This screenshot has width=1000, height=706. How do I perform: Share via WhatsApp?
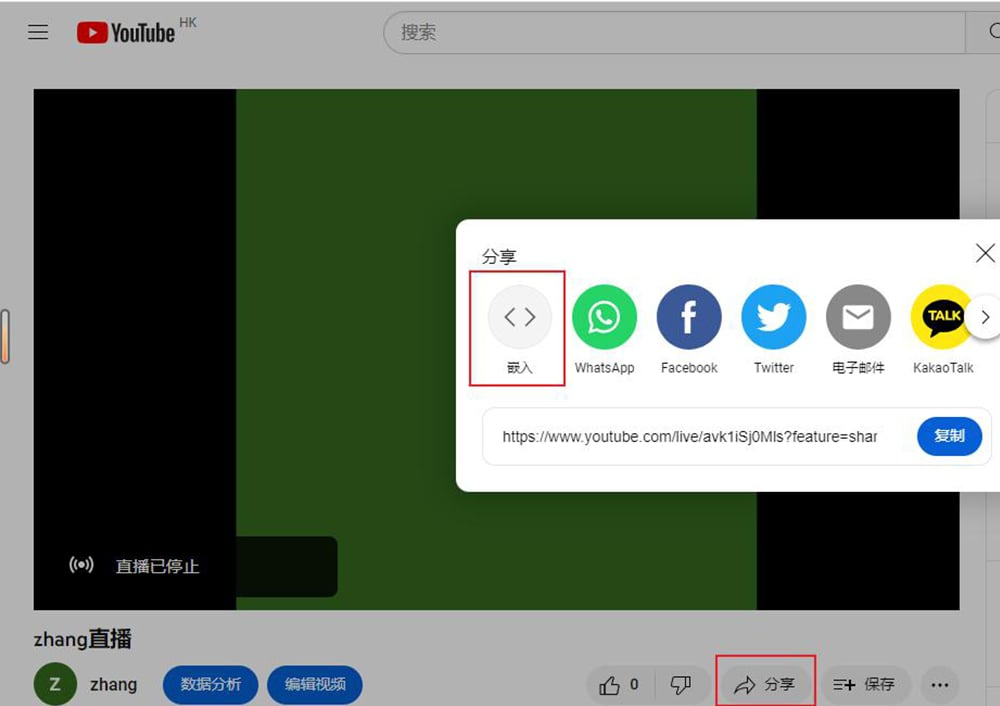[604, 318]
